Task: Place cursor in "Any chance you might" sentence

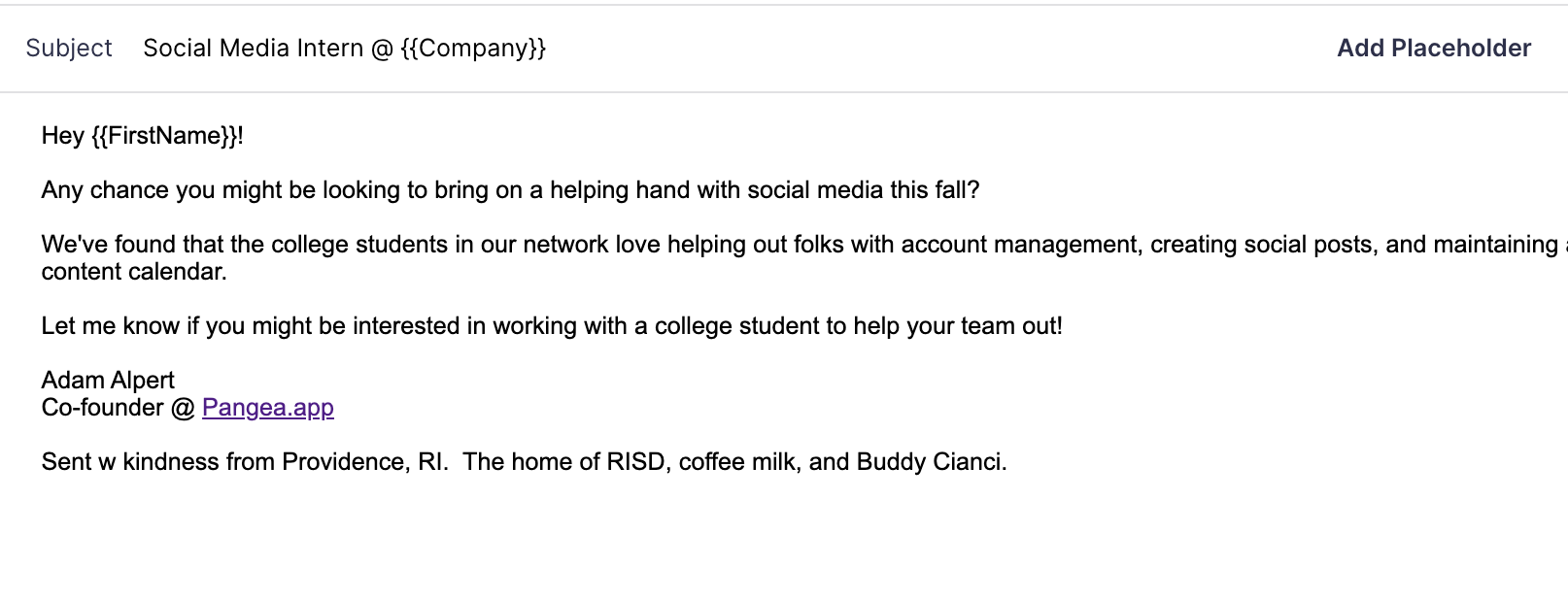Action: [155, 190]
